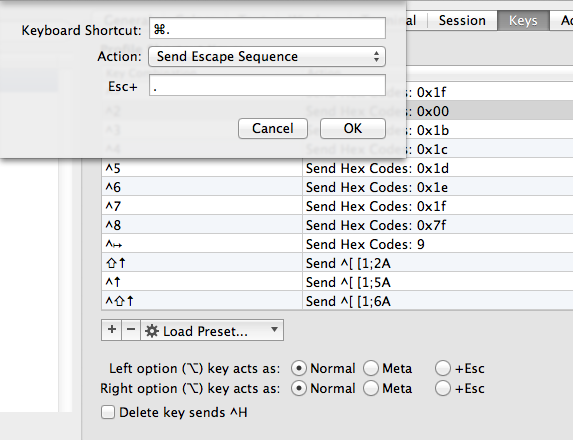
Task: Open the Action dropdown showing Send Escape Sequence
Action: coord(267,57)
